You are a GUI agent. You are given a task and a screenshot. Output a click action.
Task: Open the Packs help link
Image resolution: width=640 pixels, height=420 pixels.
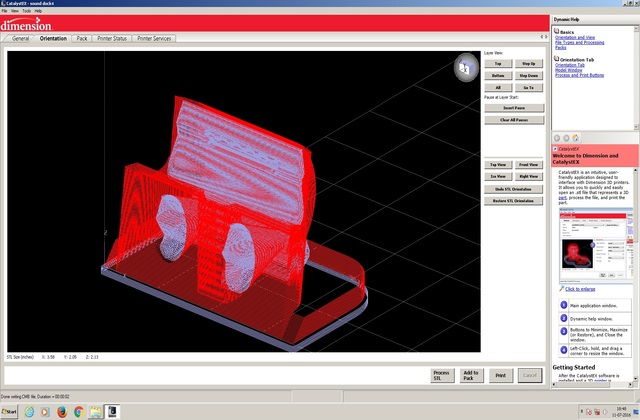[560, 47]
